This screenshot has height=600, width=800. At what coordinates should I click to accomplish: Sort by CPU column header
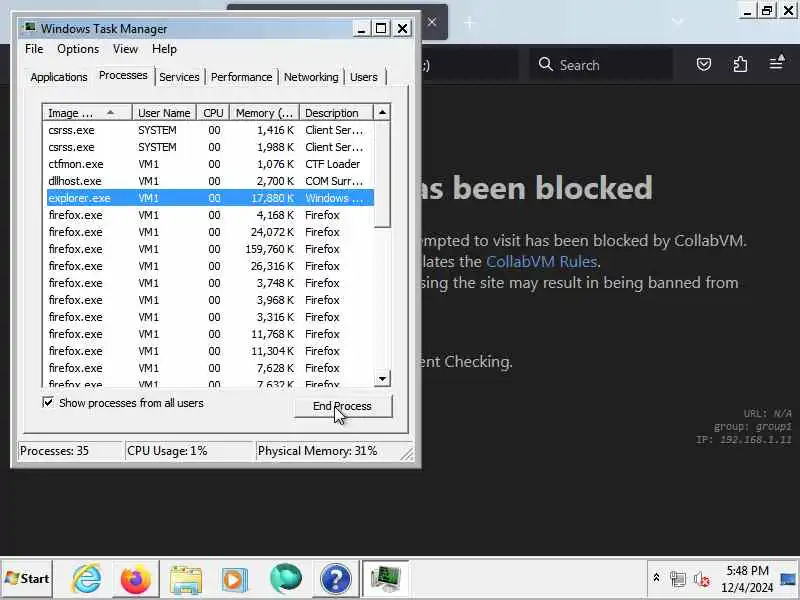[x=213, y=113]
